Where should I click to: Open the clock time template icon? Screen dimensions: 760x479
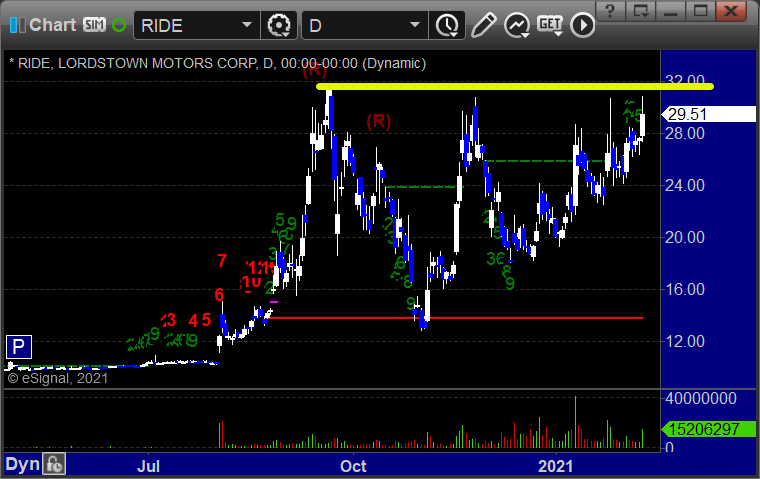click(447, 26)
